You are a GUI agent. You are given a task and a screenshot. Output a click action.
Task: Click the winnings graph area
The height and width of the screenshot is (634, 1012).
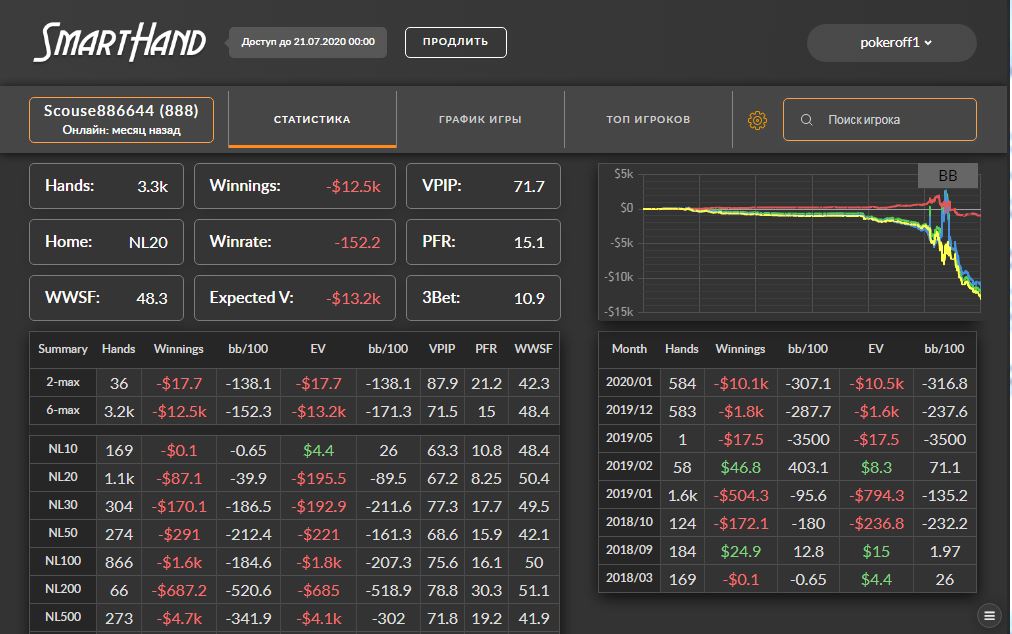[x=790, y=240]
